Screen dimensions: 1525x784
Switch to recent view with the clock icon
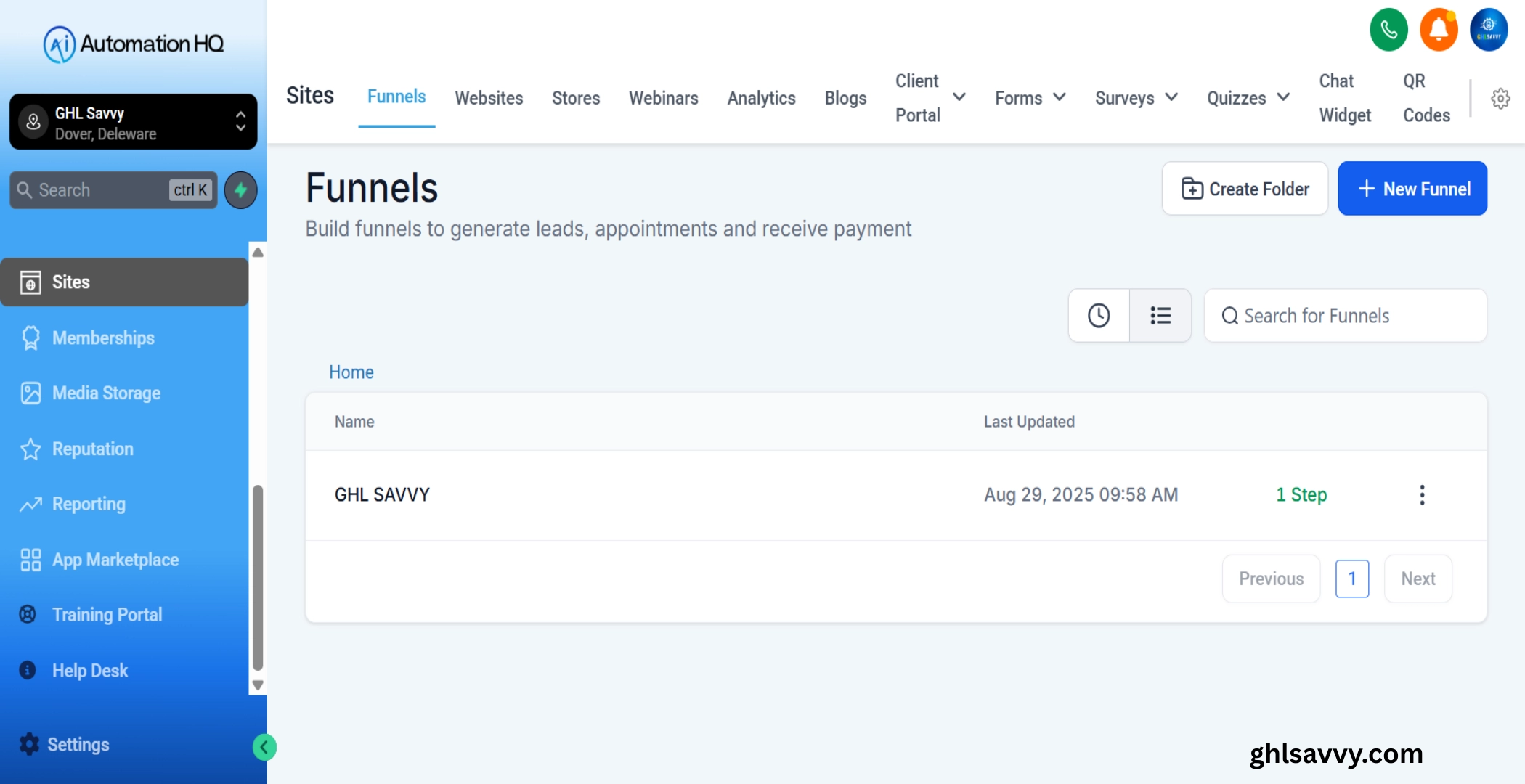[x=1099, y=316]
